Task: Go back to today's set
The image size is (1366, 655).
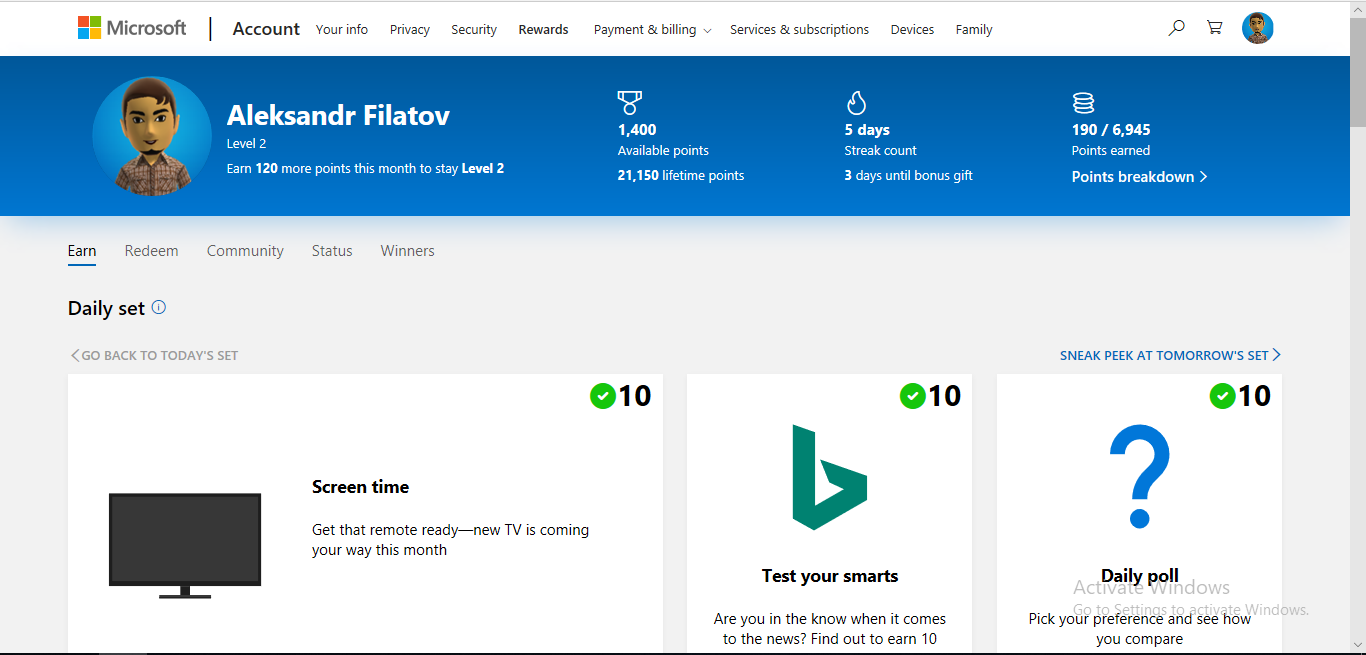Action: (154, 355)
